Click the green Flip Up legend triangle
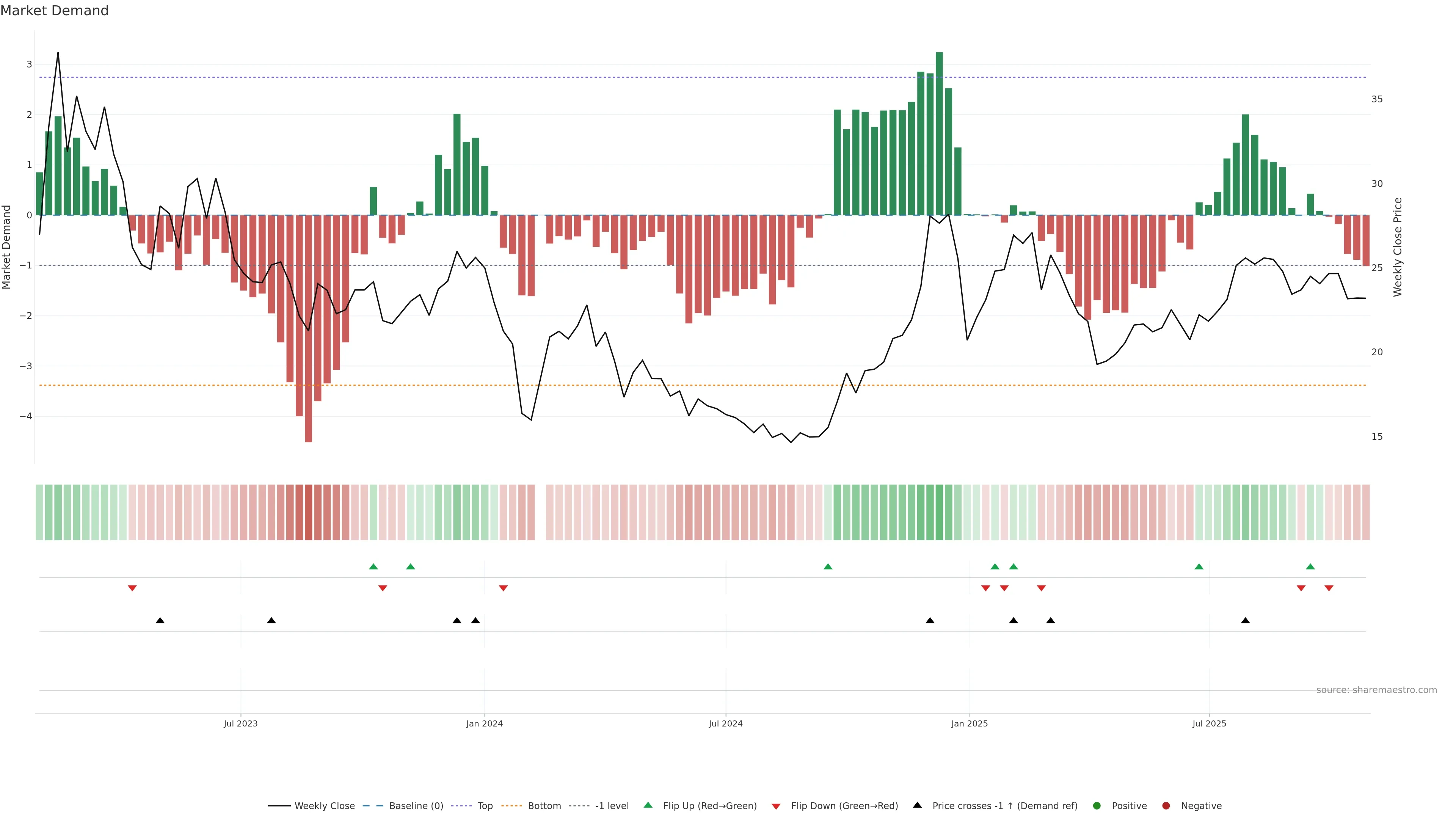This screenshot has height=819, width=1456. (648, 805)
